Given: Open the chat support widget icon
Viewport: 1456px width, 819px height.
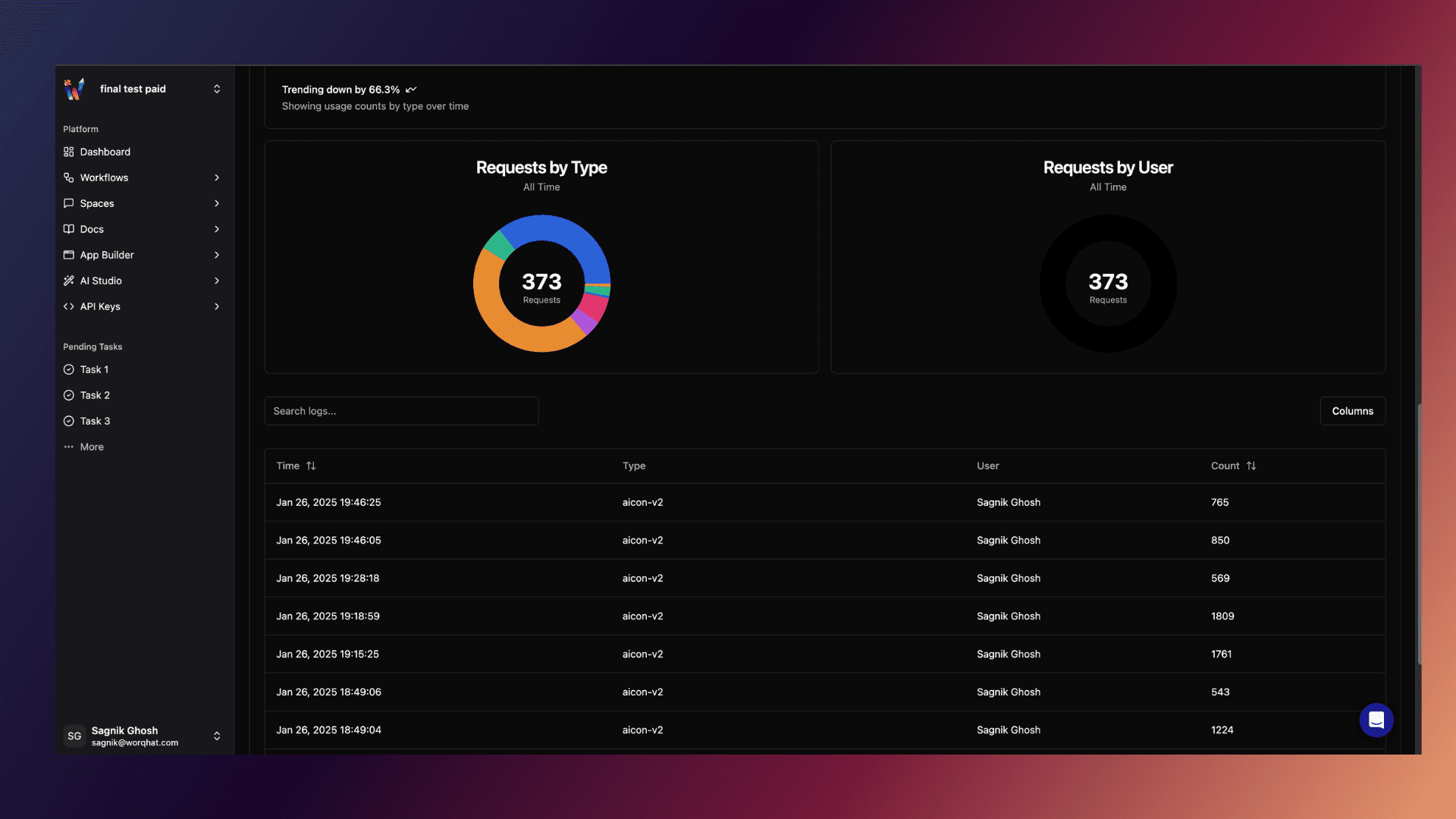Looking at the screenshot, I should pos(1376,720).
